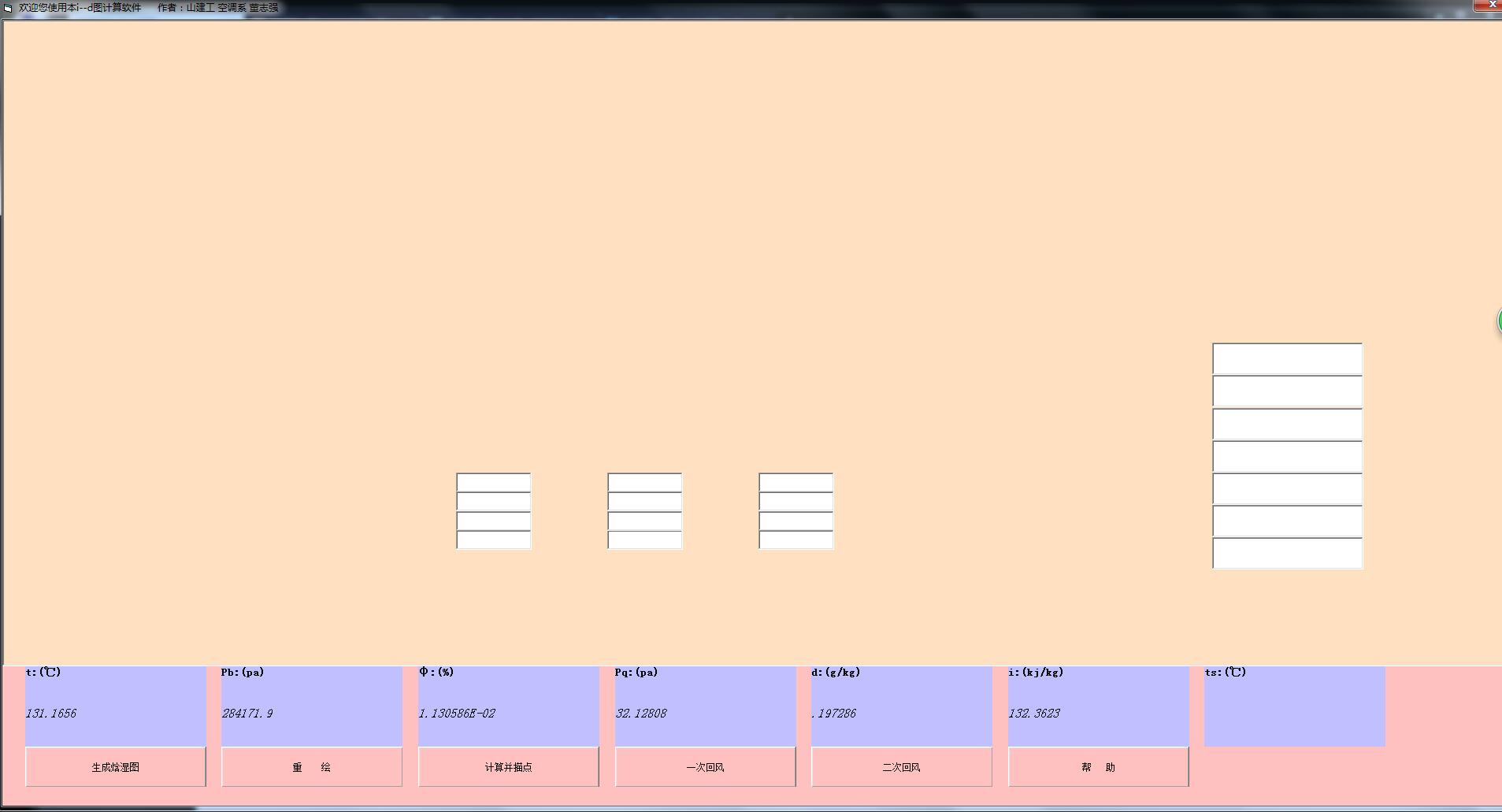Choose the 一次回风 button
The width and height of the screenshot is (1502, 812).
[x=706, y=767]
